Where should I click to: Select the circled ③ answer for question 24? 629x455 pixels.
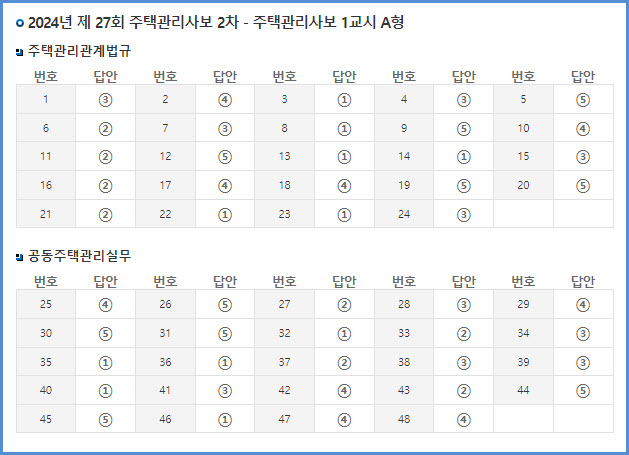[464, 215]
